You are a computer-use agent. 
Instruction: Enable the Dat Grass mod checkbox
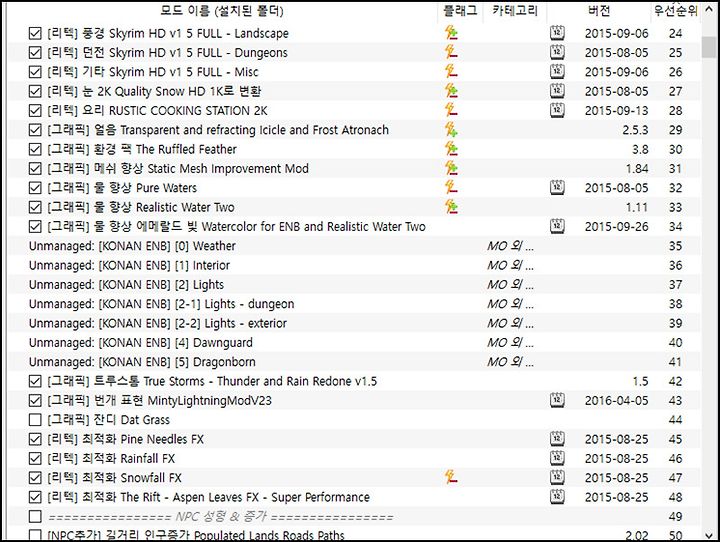tap(35, 419)
